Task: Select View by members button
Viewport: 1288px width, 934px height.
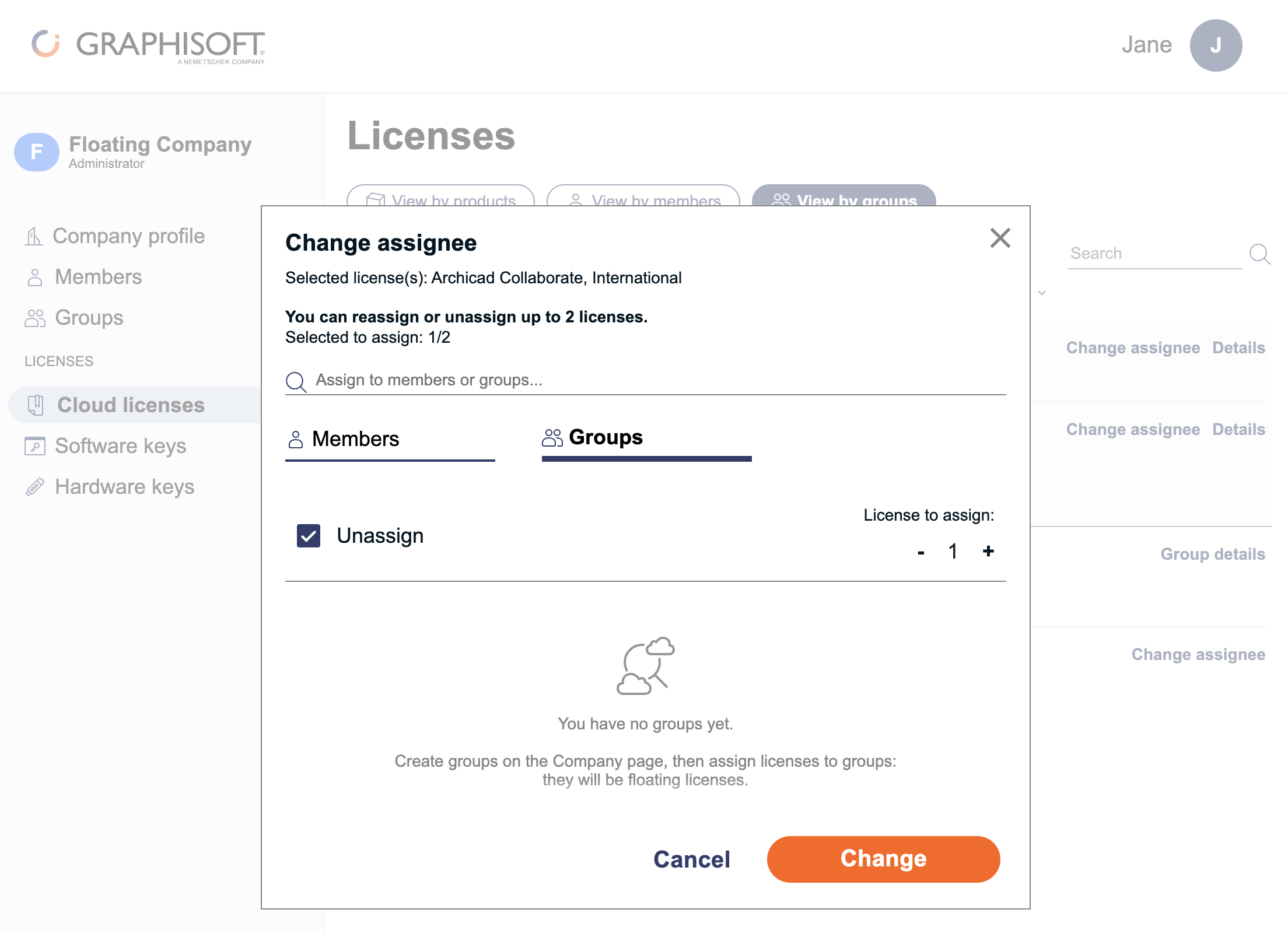Action: point(643,196)
